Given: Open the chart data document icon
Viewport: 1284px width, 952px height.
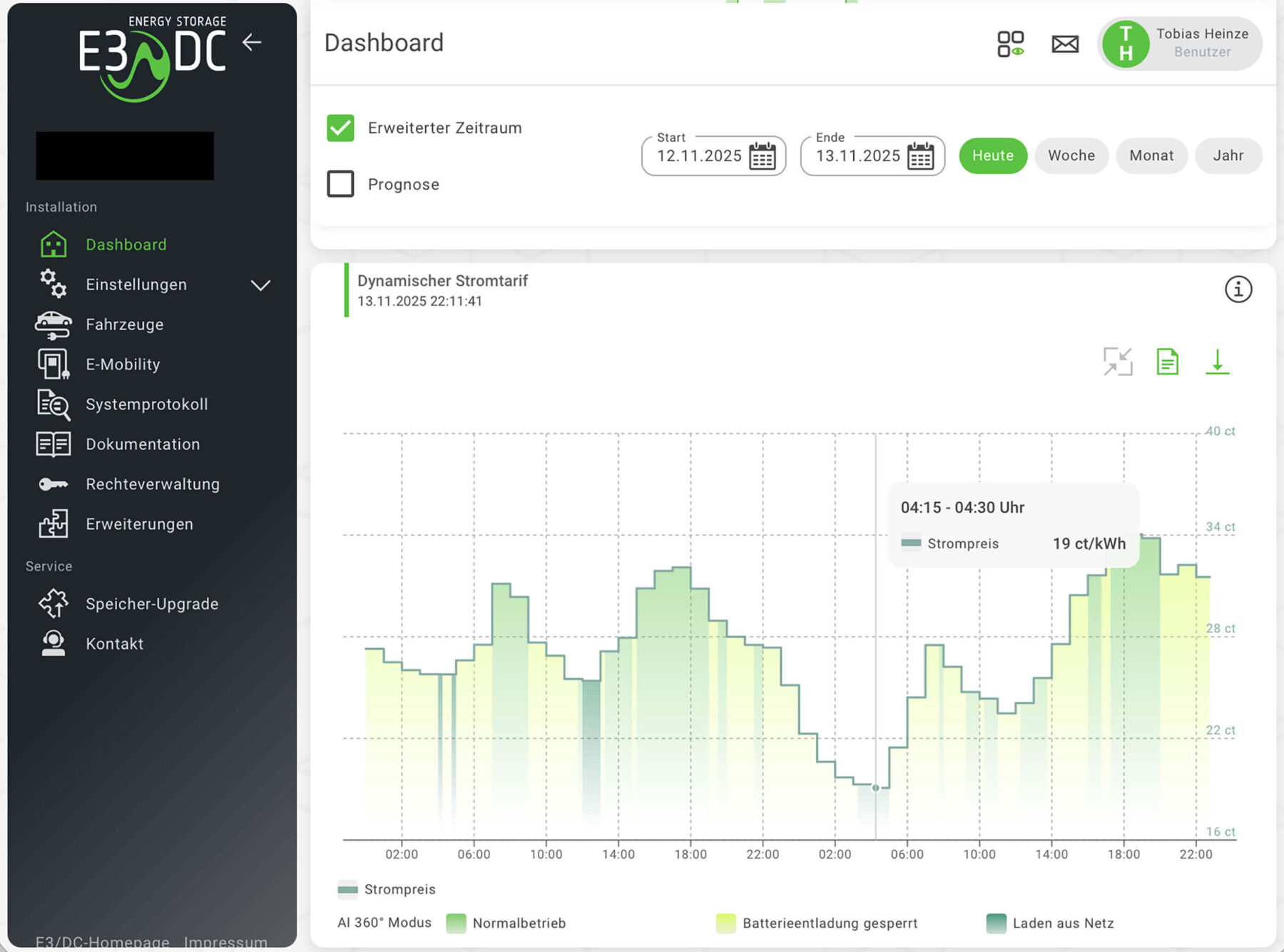Looking at the screenshot, I should tap(1167, 362).
